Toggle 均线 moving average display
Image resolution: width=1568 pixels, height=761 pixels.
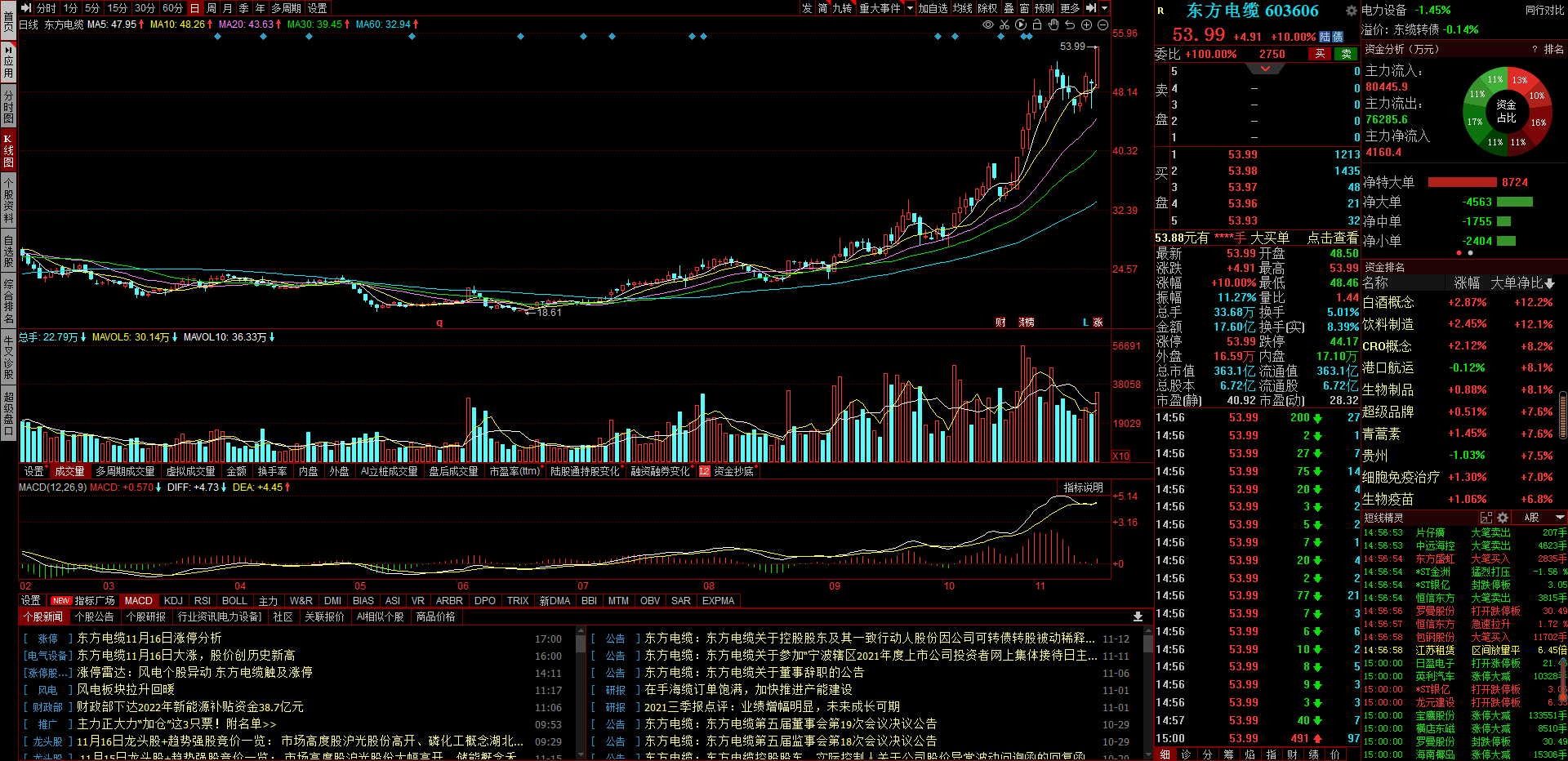(963, 8)
